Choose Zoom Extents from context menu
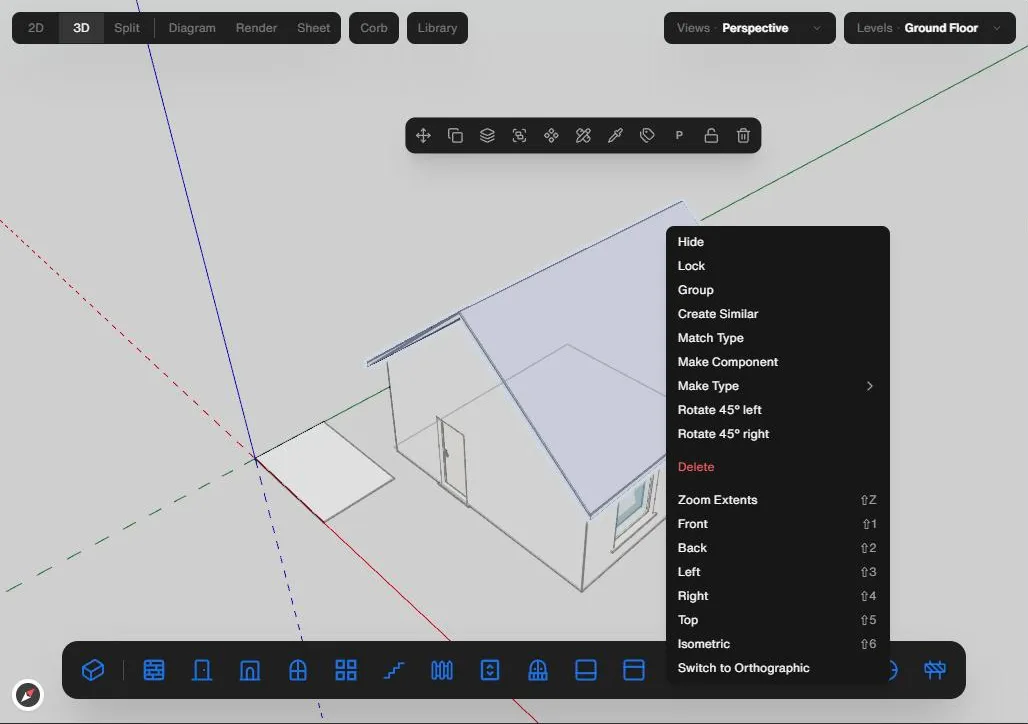 point(778,500)
